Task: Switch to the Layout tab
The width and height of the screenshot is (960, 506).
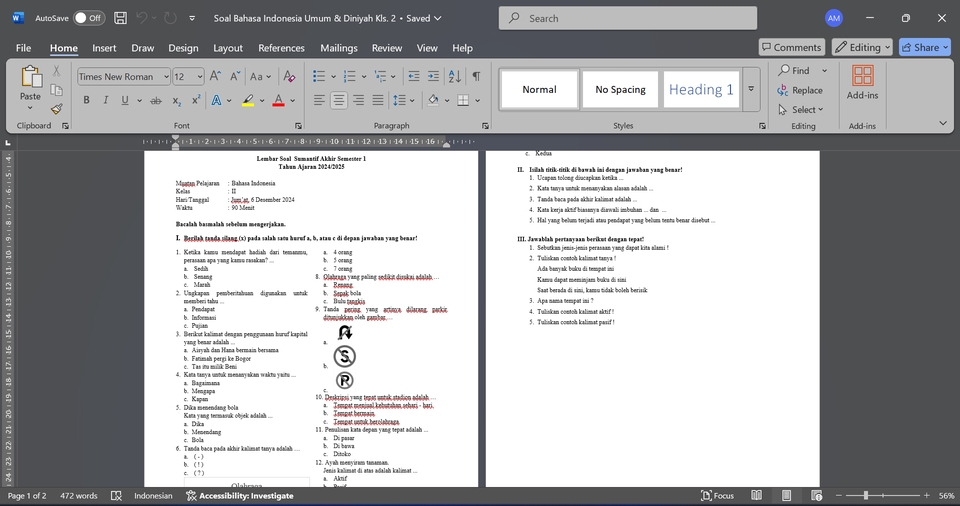Action: (228, 48)
